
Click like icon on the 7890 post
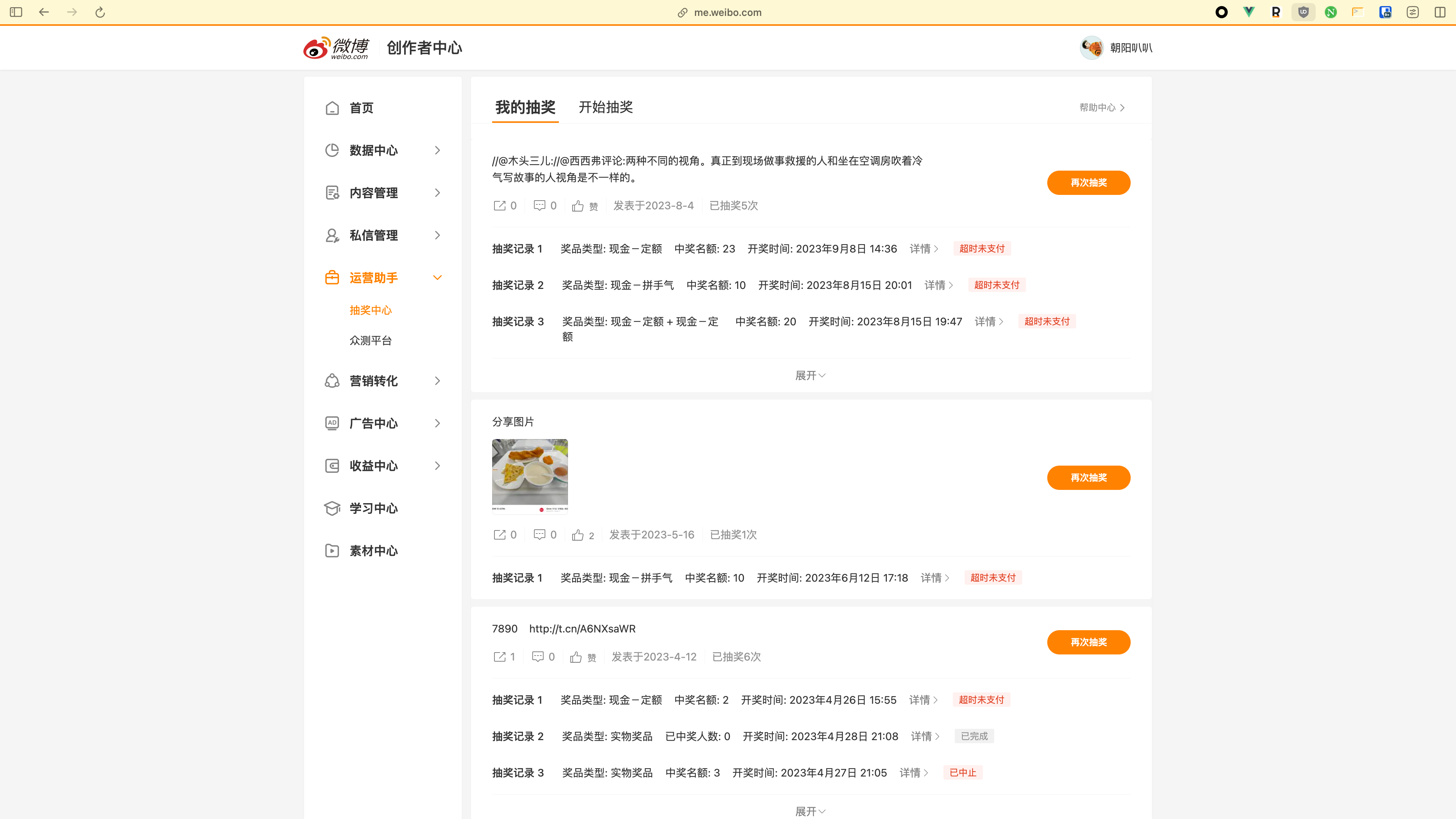coord(576,657)
